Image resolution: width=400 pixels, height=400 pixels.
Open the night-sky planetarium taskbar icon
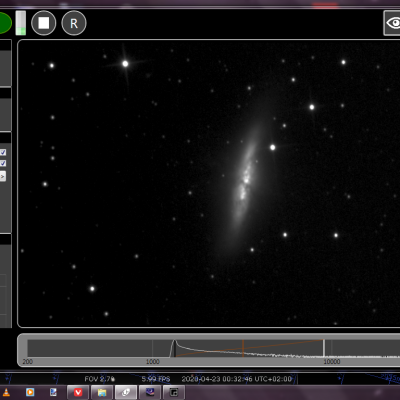click(150, 392)
